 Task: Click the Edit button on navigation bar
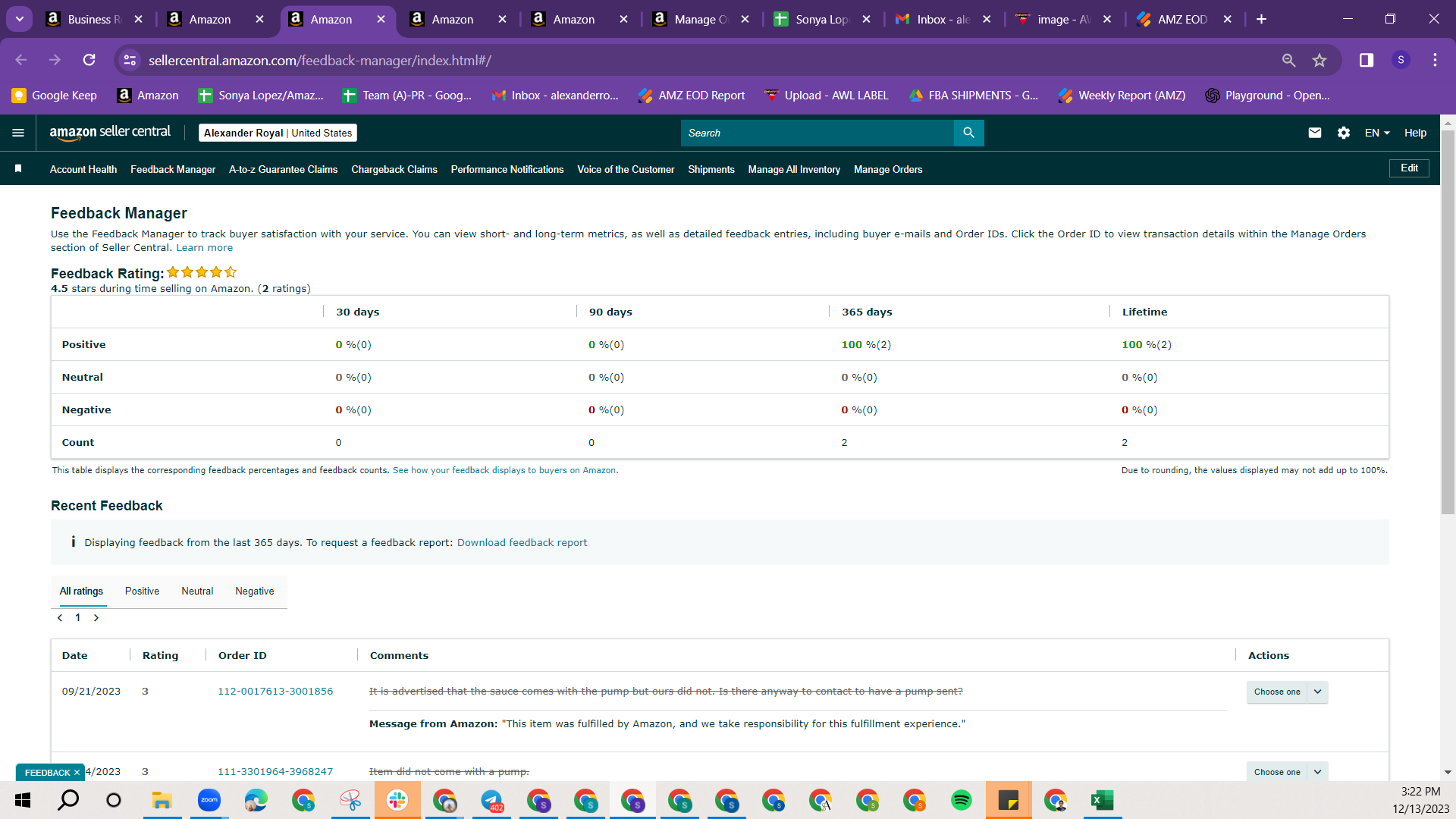tap(1409, 168)
